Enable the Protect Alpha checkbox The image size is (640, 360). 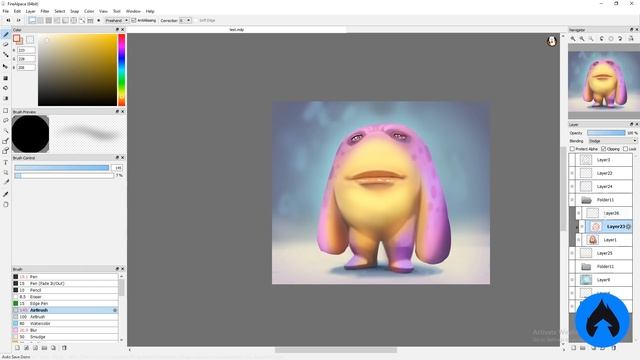(572, 149)
